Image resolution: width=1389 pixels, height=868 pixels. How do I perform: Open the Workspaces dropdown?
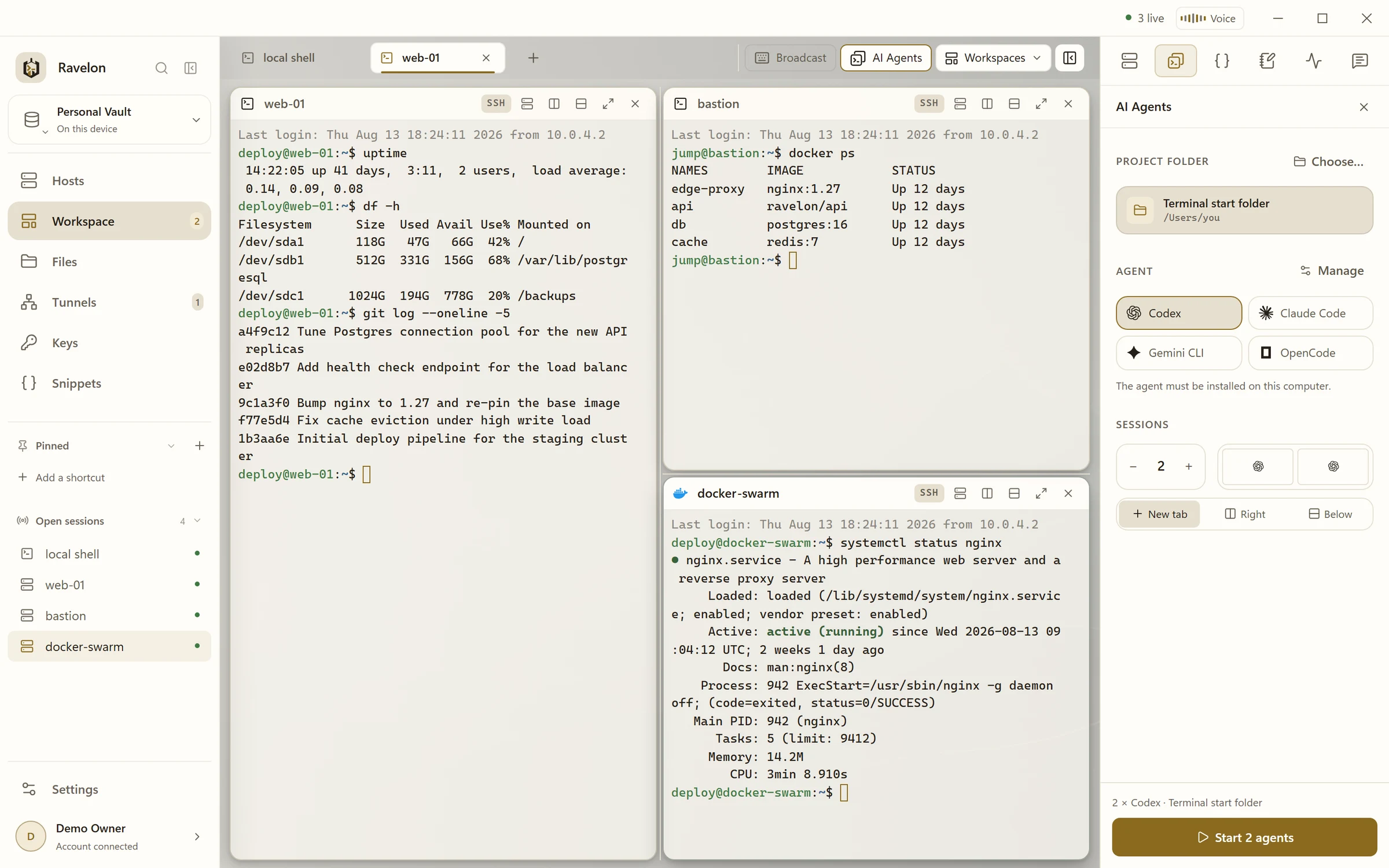[993, 58]
